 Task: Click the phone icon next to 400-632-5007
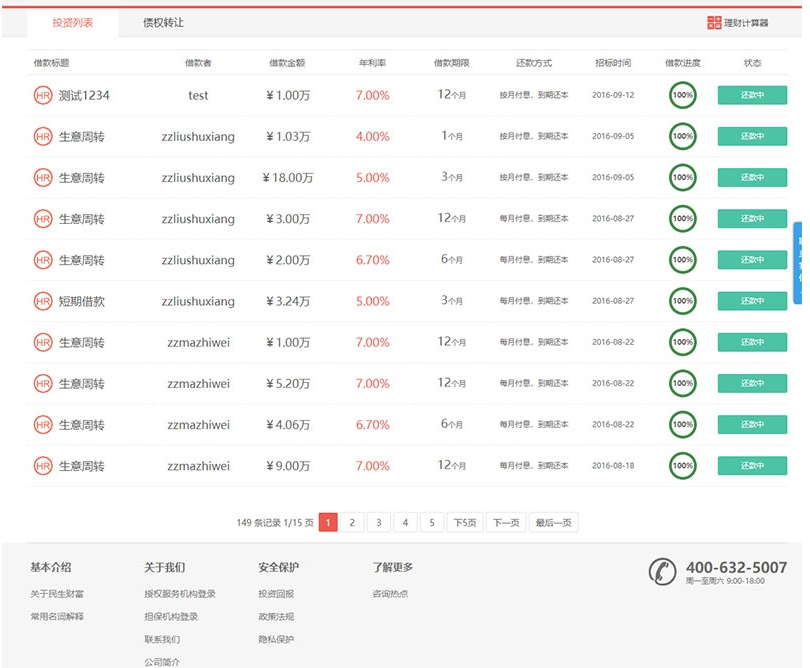[662, 571]
